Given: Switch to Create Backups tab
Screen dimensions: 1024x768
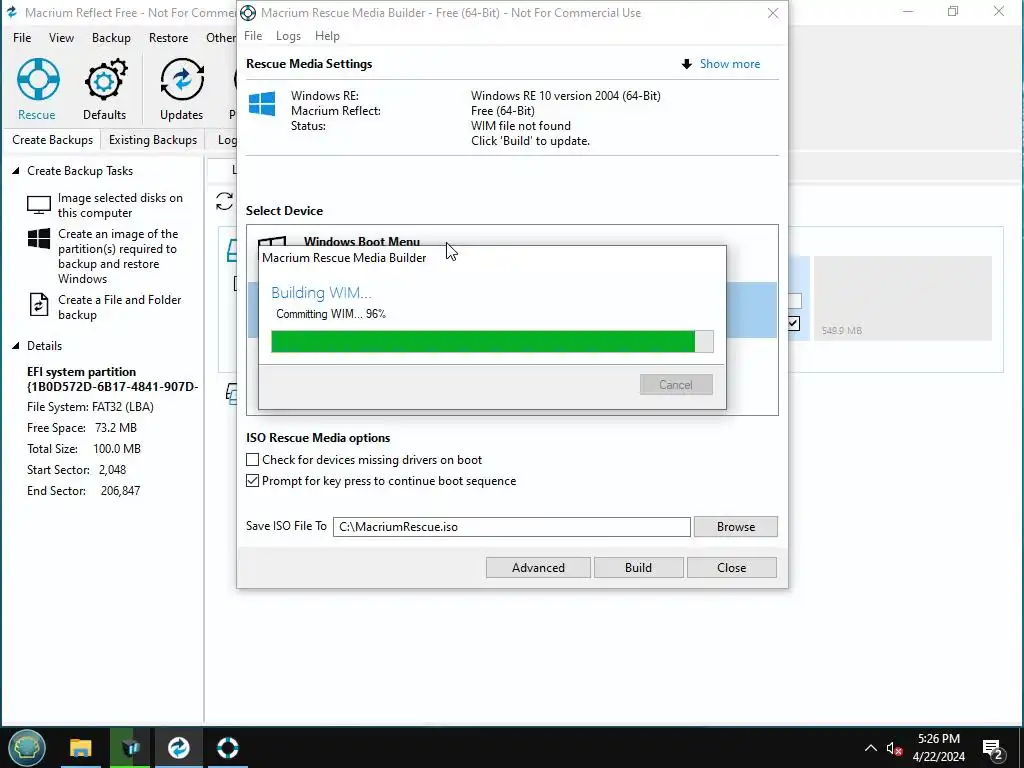Looking at the screenshot, I should pyautogui.click(x=52, y=140).
